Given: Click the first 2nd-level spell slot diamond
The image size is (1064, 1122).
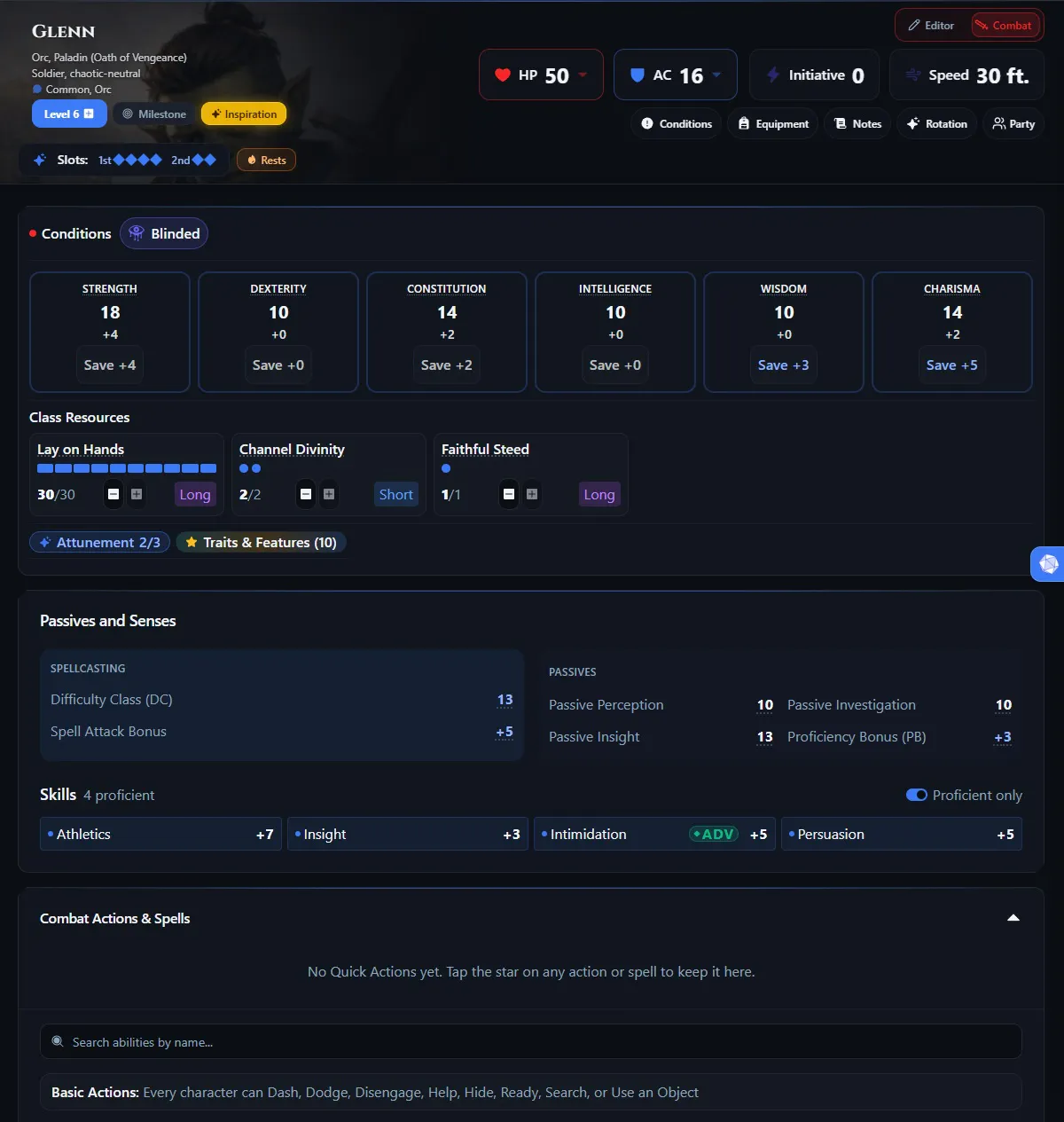Looking at the screenshot, I should click(x=198, y=161).
